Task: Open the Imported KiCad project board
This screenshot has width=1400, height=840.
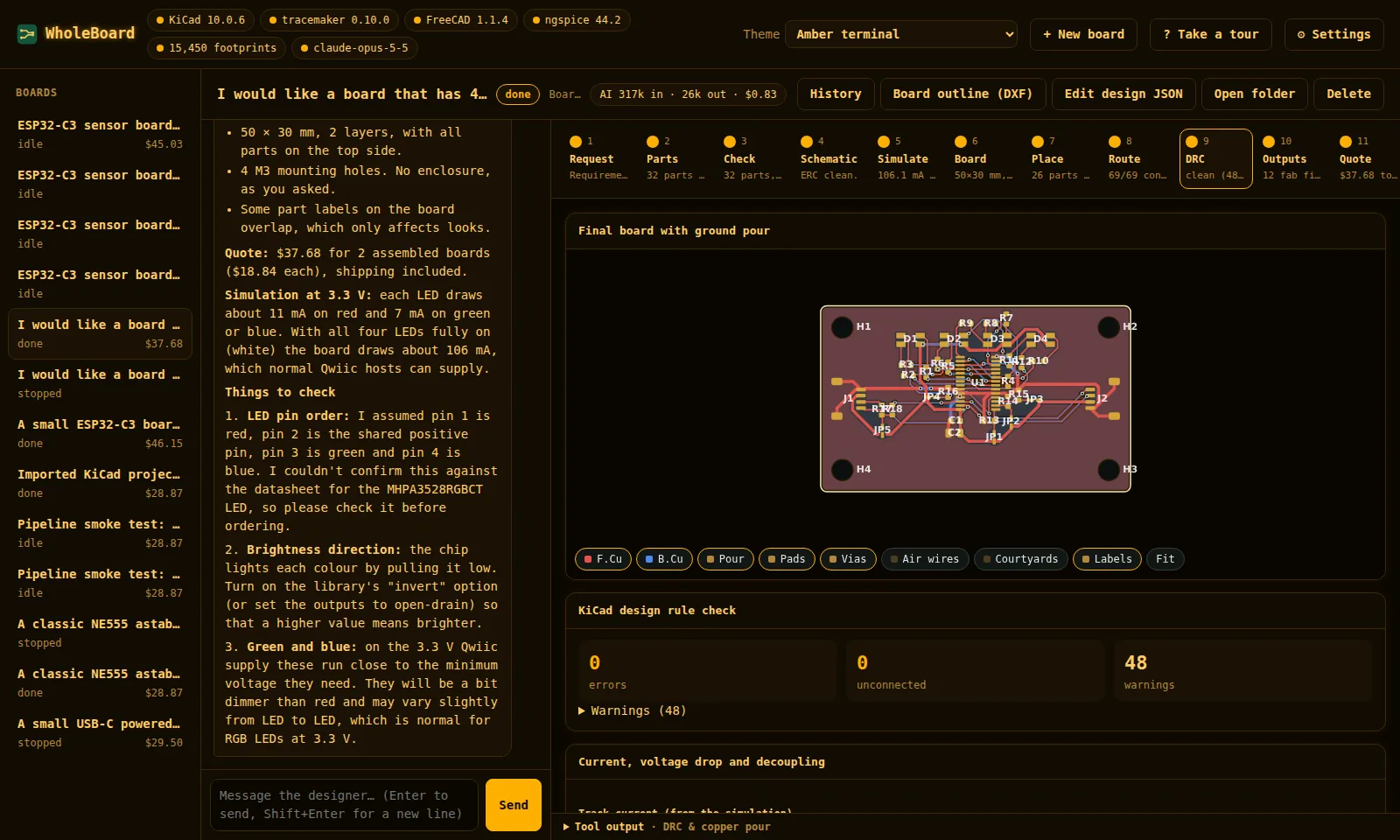Action: coord(100,483)
